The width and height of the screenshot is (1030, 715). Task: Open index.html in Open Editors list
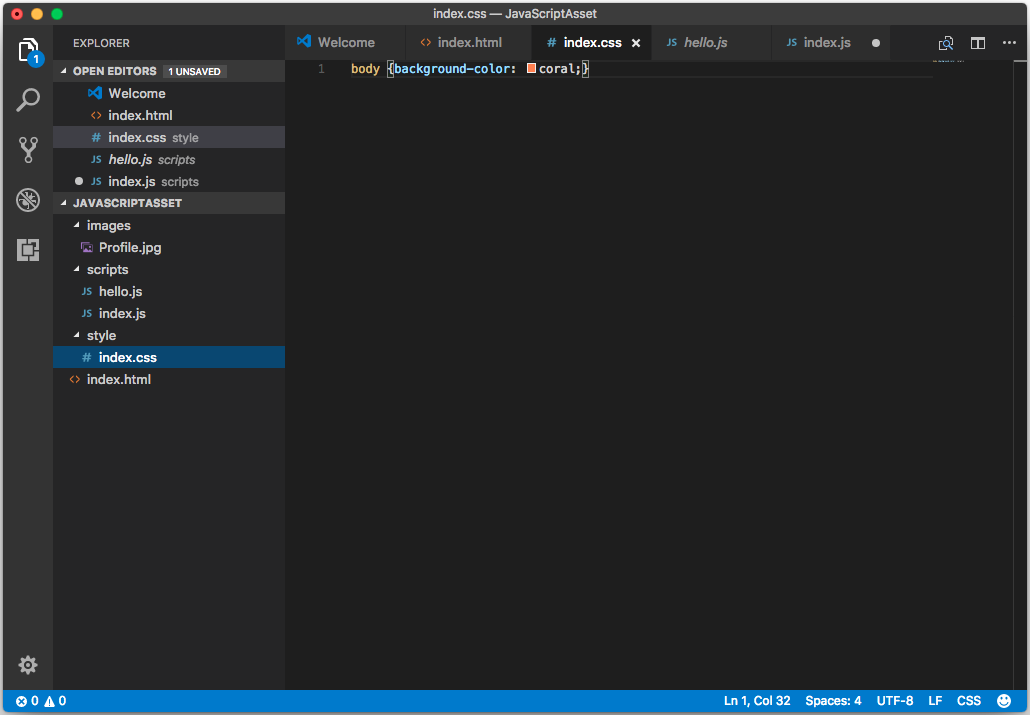(x=169, y=115)
